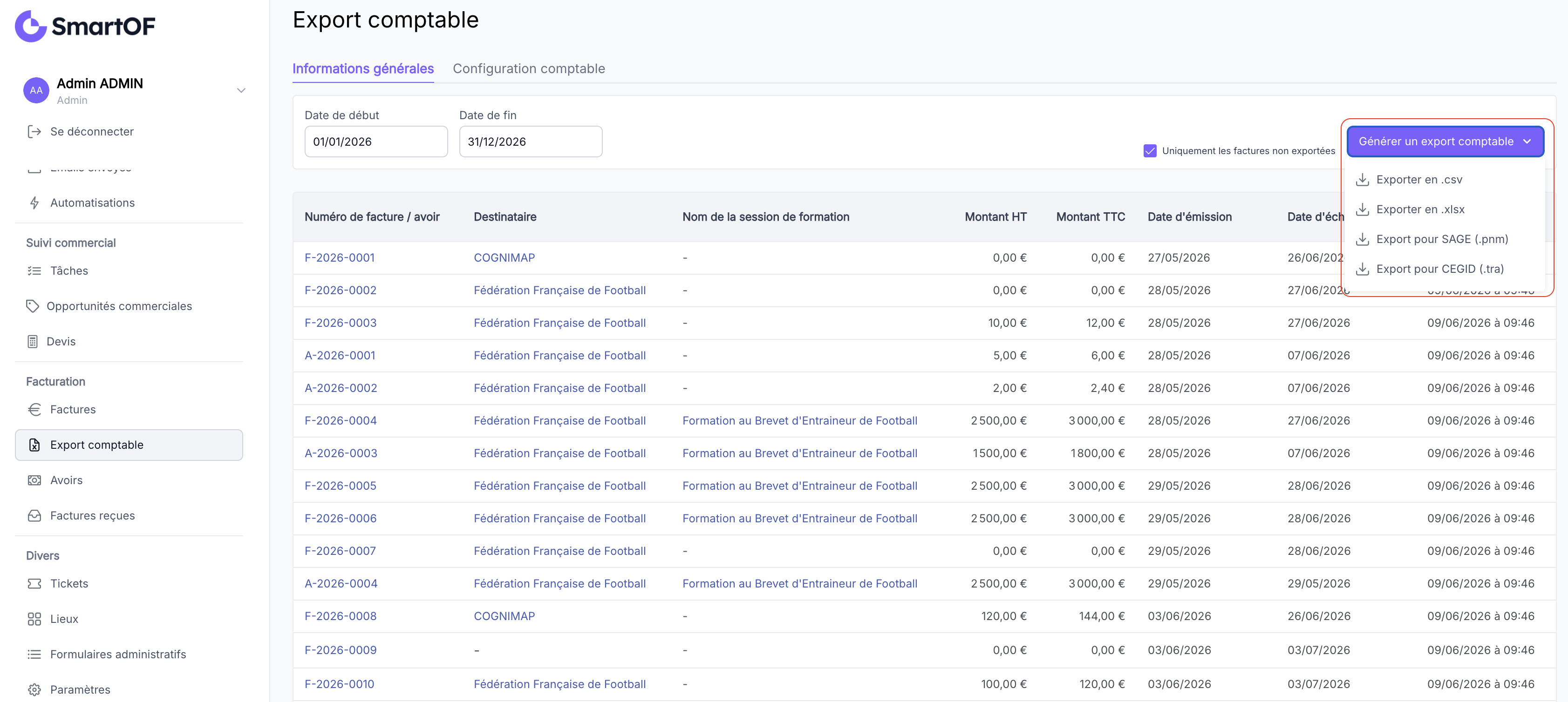Select Exporter en .xlsx option
Image resolution: width=1568 pixels, height=702 pixels.
[x=1445, y=209]
